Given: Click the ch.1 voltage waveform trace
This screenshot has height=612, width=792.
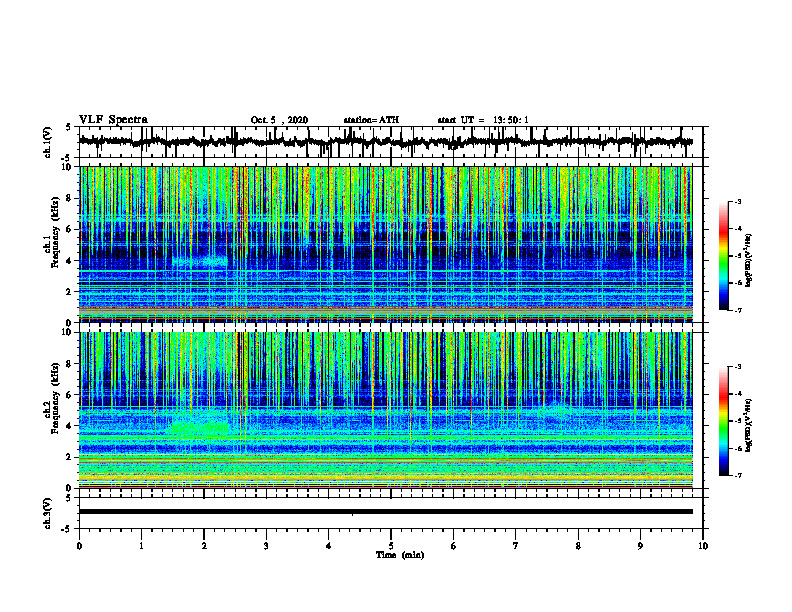Looking at the screenshot, I should (x=385, y=142).
